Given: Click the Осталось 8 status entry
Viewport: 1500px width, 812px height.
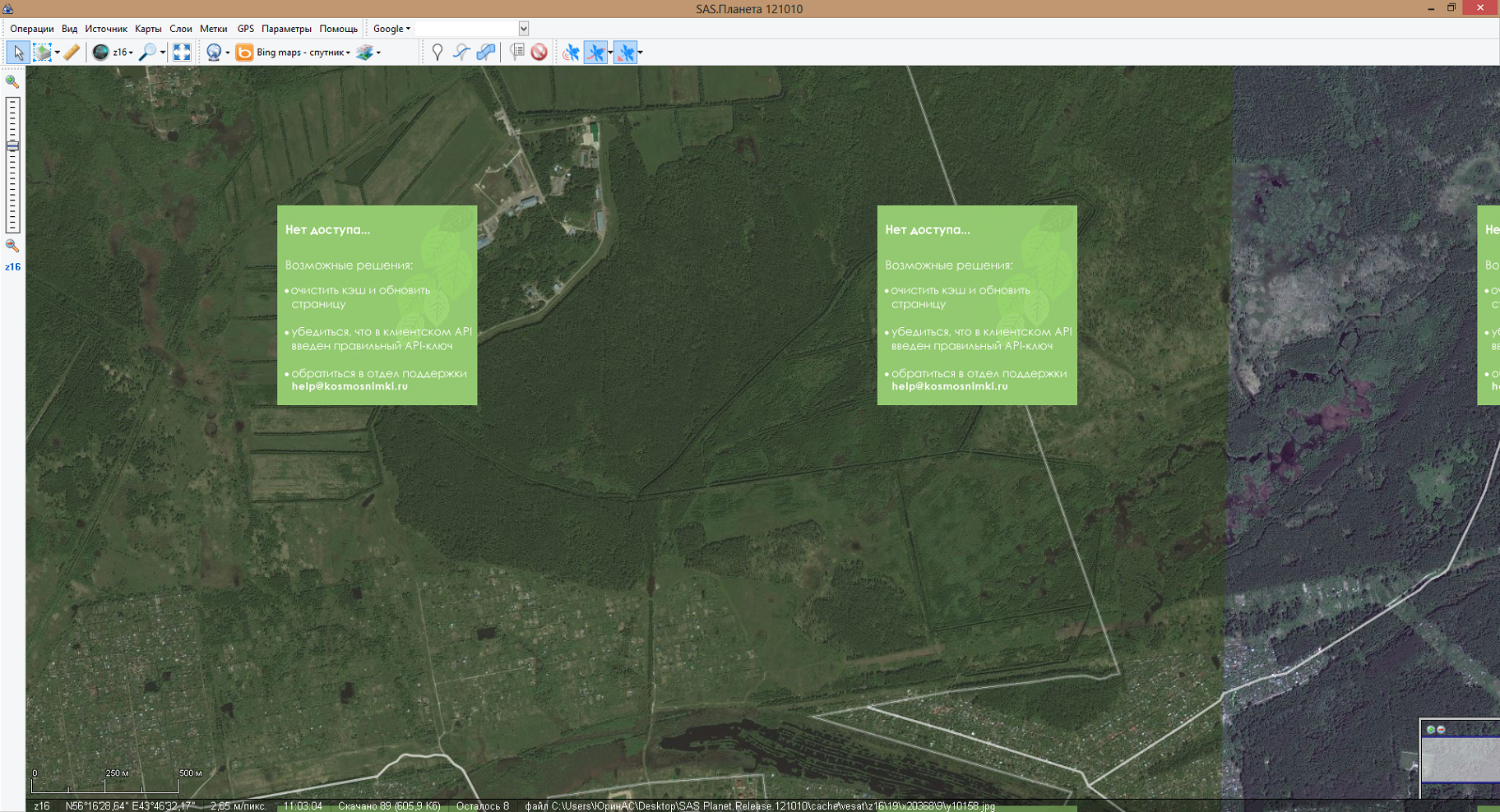Looking at the screenshot, I should pyautogui.click(x=483, y=806).
